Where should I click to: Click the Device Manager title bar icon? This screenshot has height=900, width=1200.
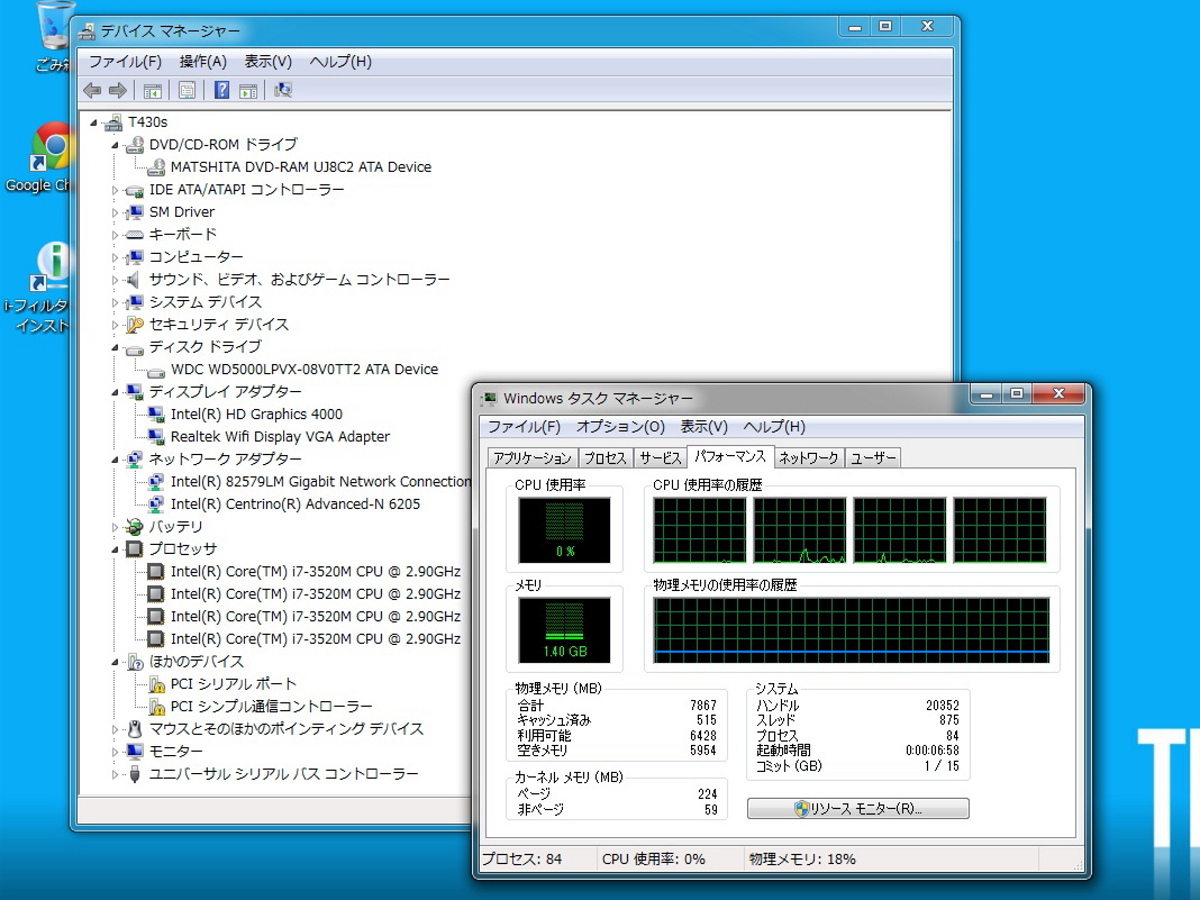(x=87, y=32)
